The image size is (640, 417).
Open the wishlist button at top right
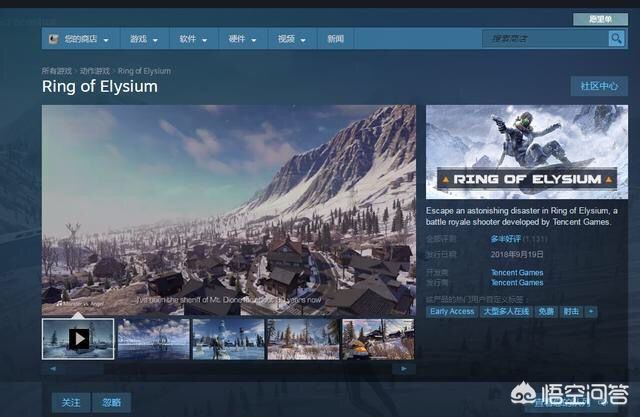[600, 19]
